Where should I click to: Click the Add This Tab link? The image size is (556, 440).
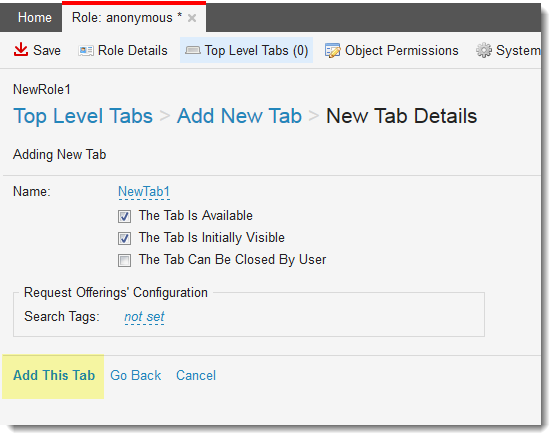click(54, 375)
